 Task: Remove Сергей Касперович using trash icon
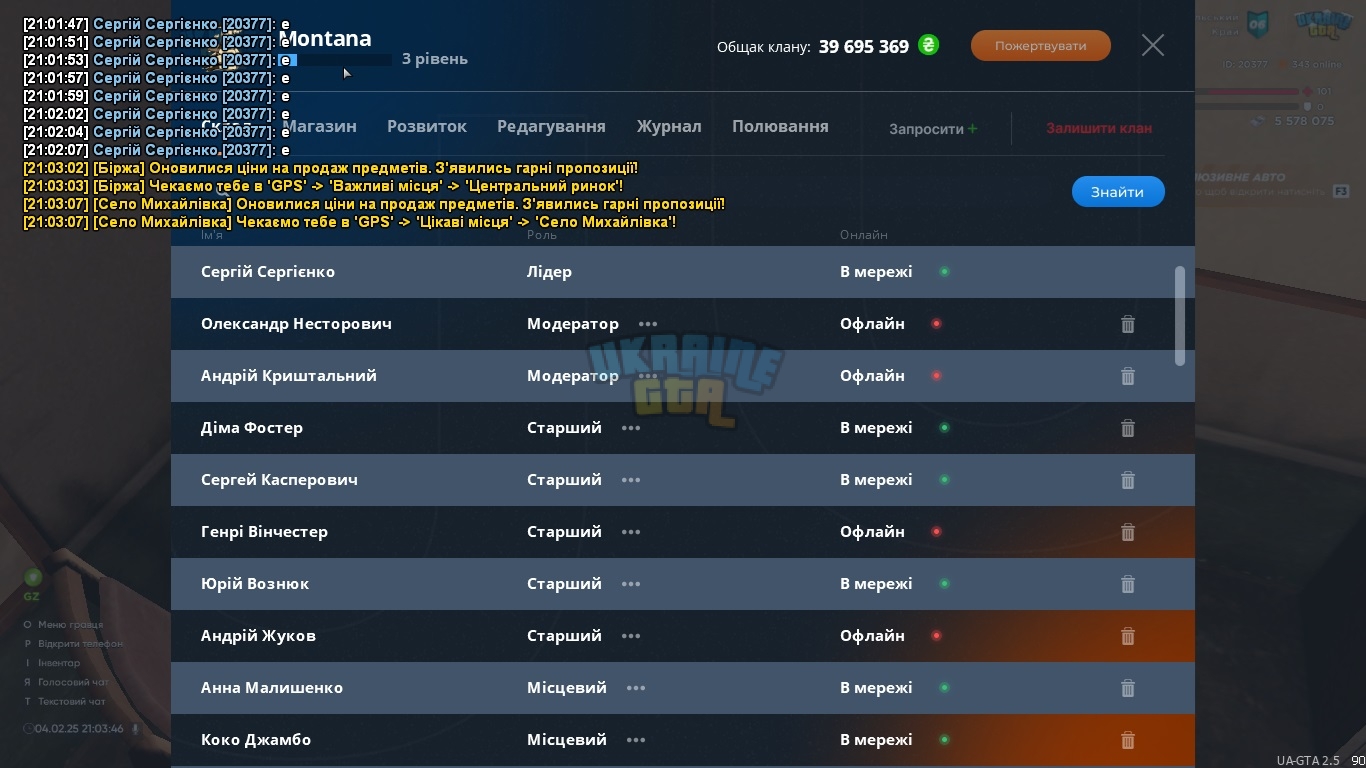pos(1127,480)
